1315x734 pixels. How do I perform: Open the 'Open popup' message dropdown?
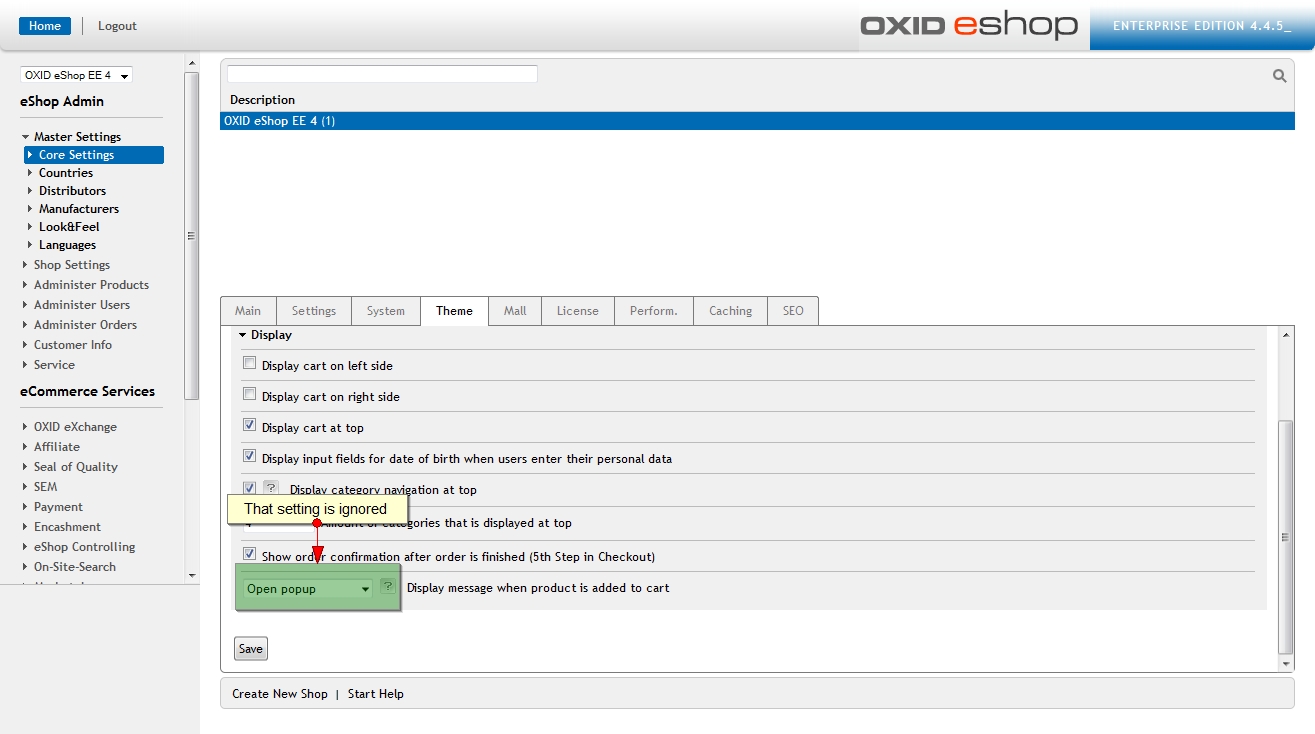coord(308,589)
